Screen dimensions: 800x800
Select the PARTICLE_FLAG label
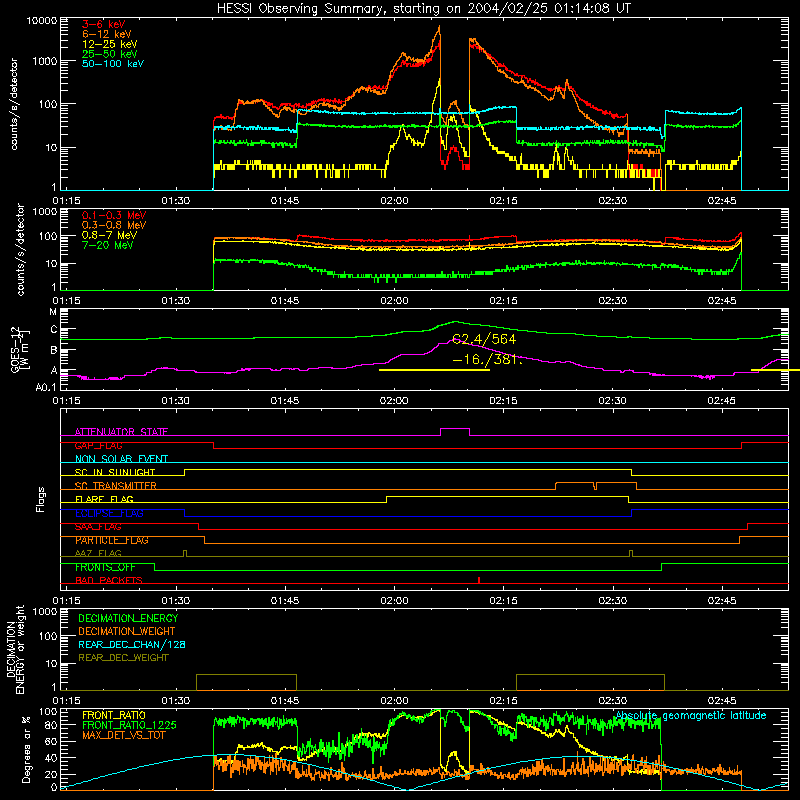(x=112, y=540)
